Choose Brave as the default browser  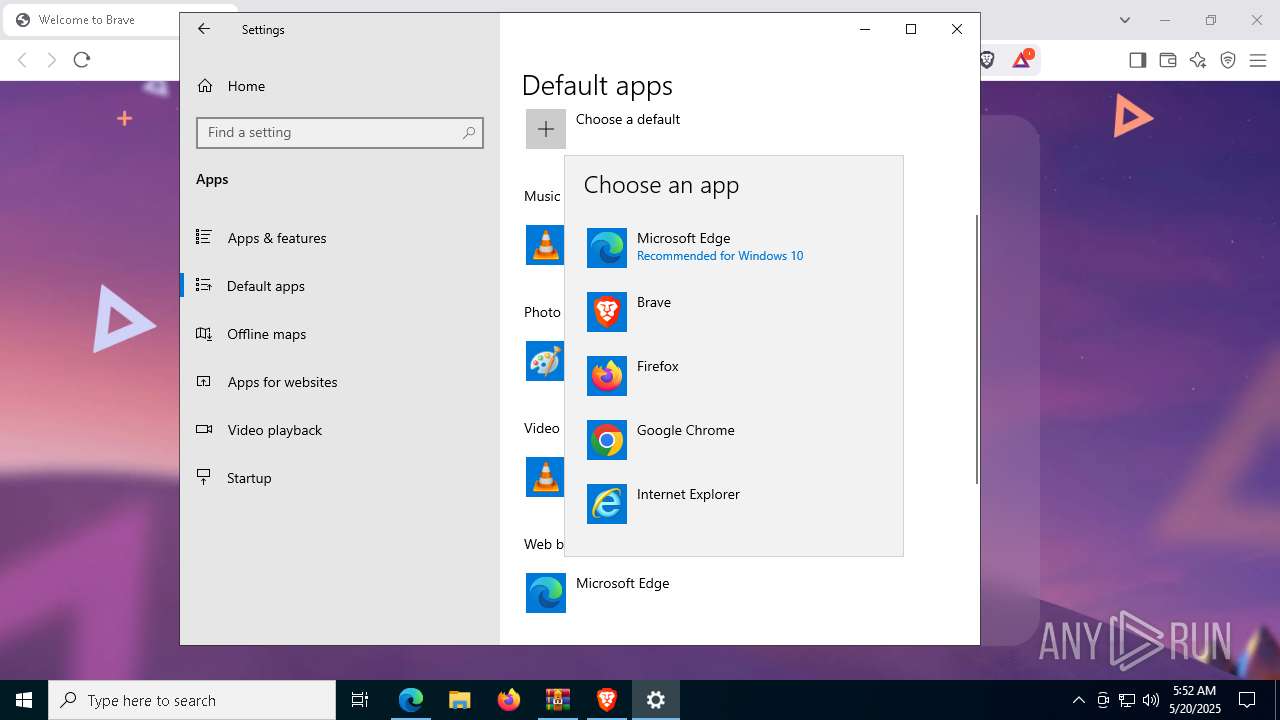pos(734,312)
